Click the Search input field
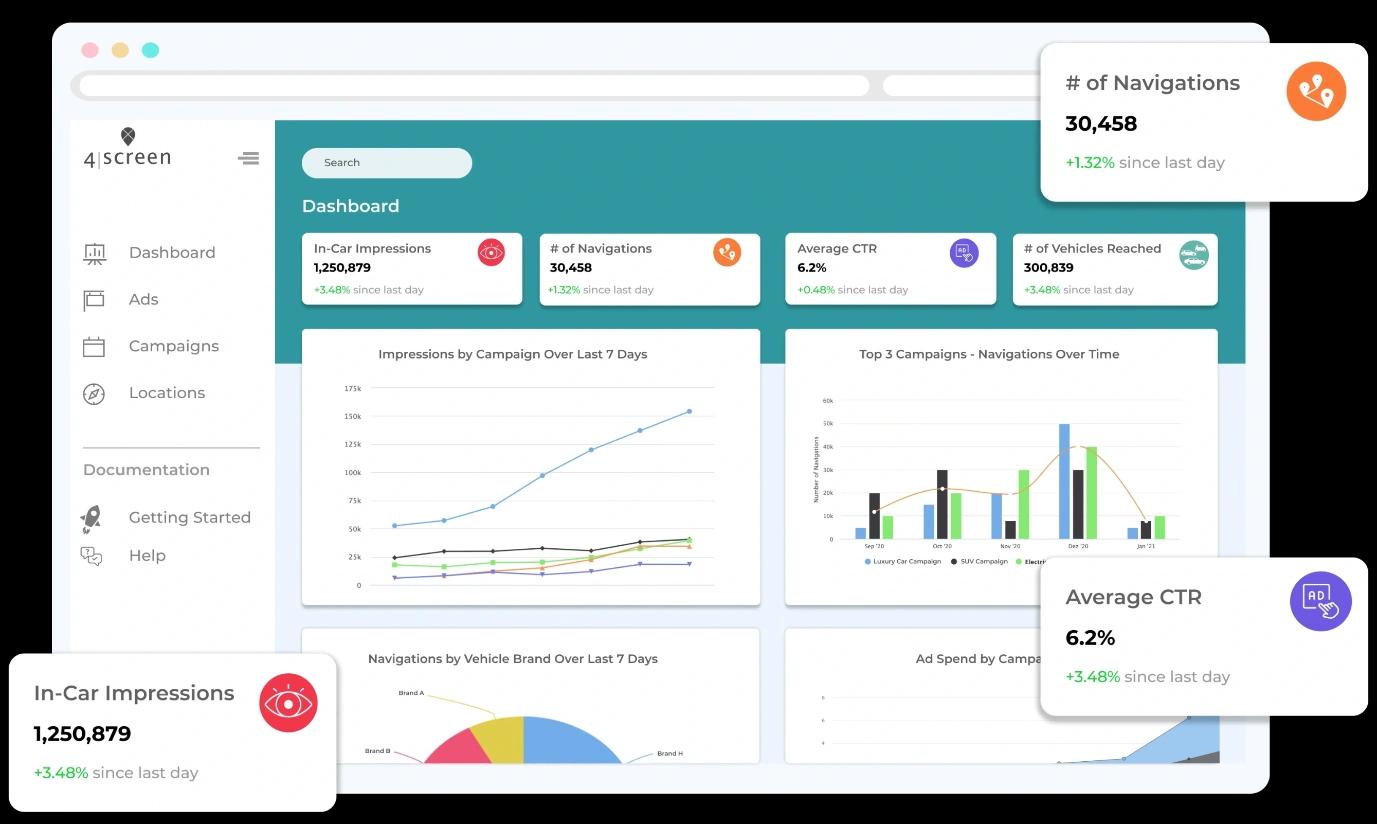 click(x=387, y=163)
